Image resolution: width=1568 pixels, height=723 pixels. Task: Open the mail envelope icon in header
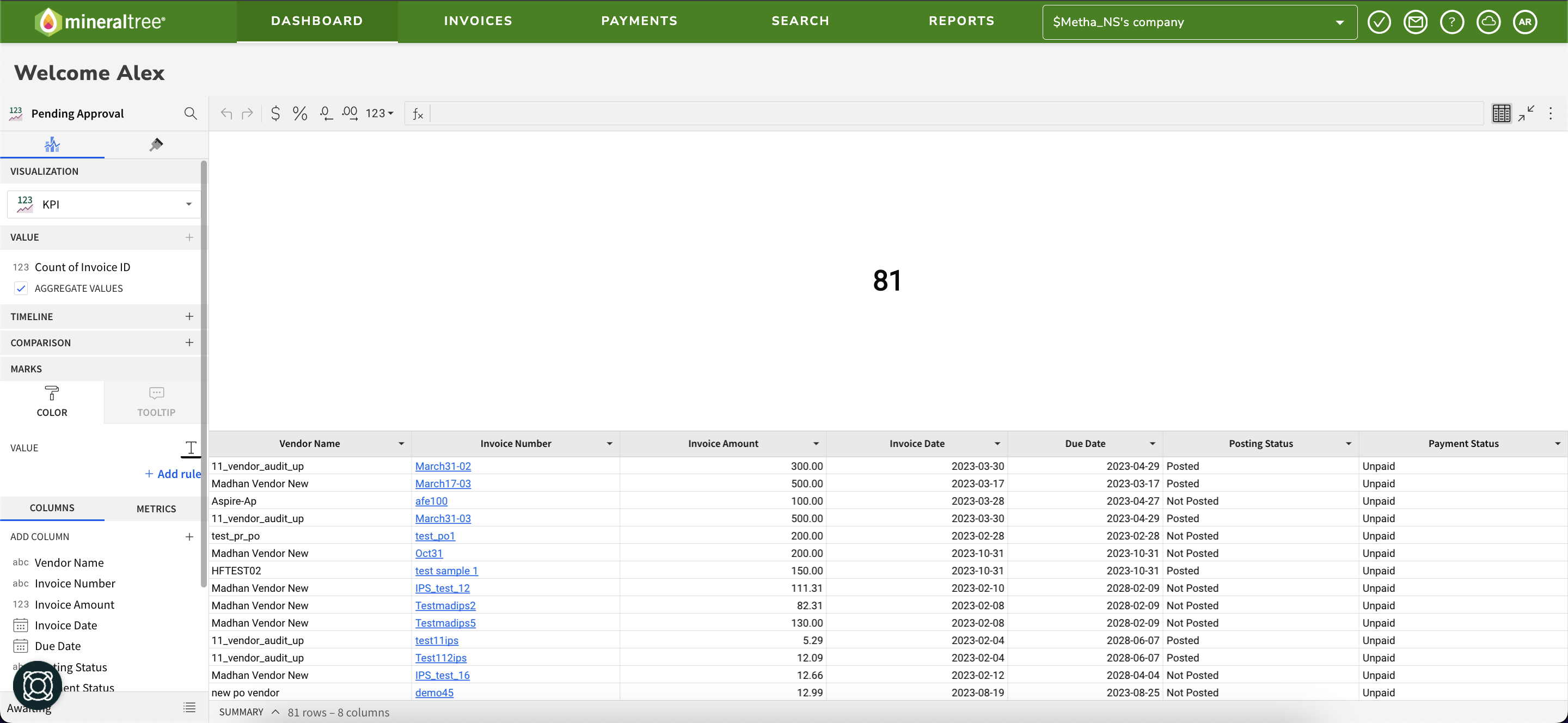[1415, 22]
